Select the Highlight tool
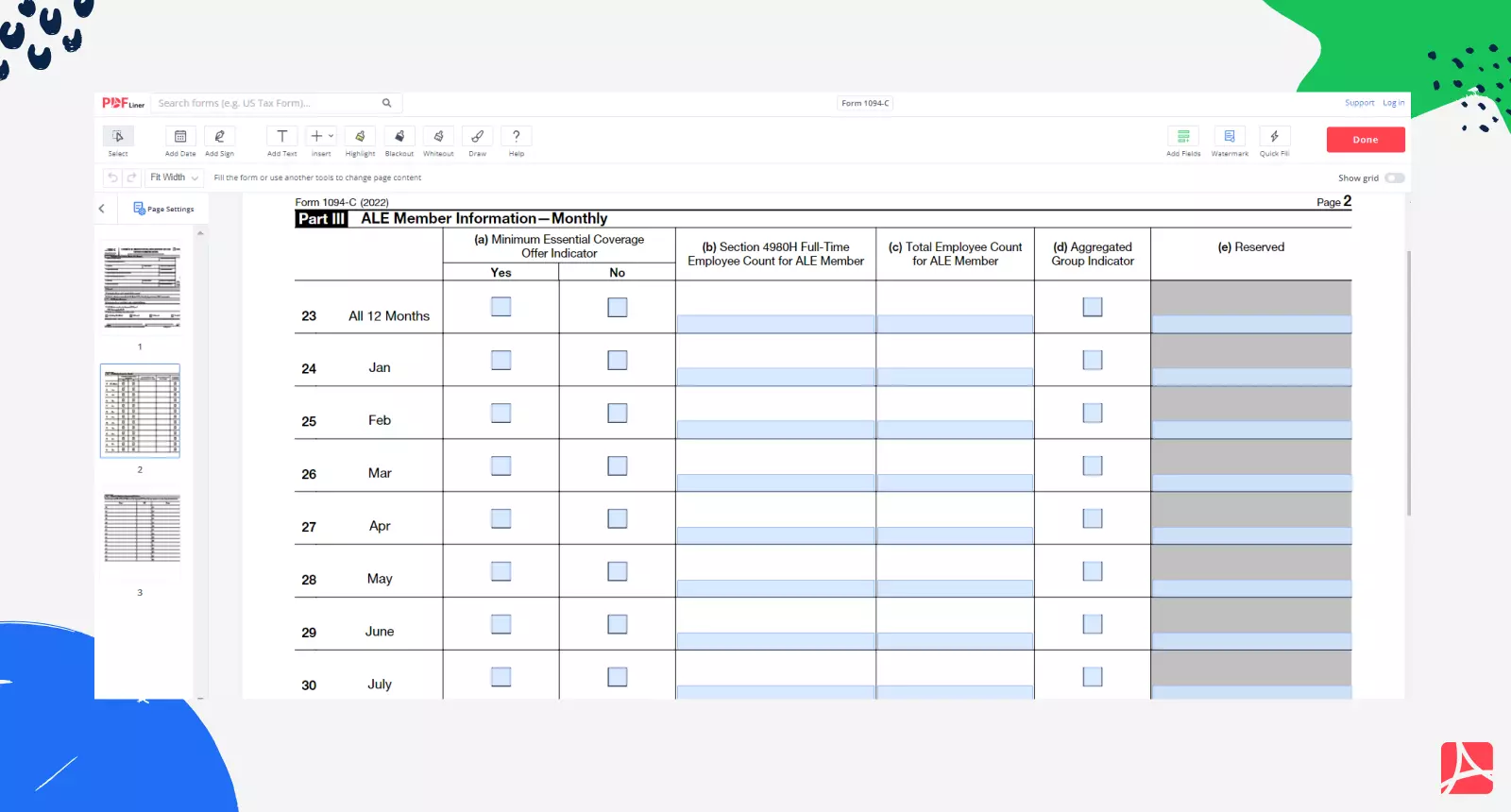Viewport: 1511px width, 812px height. tap(360, 141)
